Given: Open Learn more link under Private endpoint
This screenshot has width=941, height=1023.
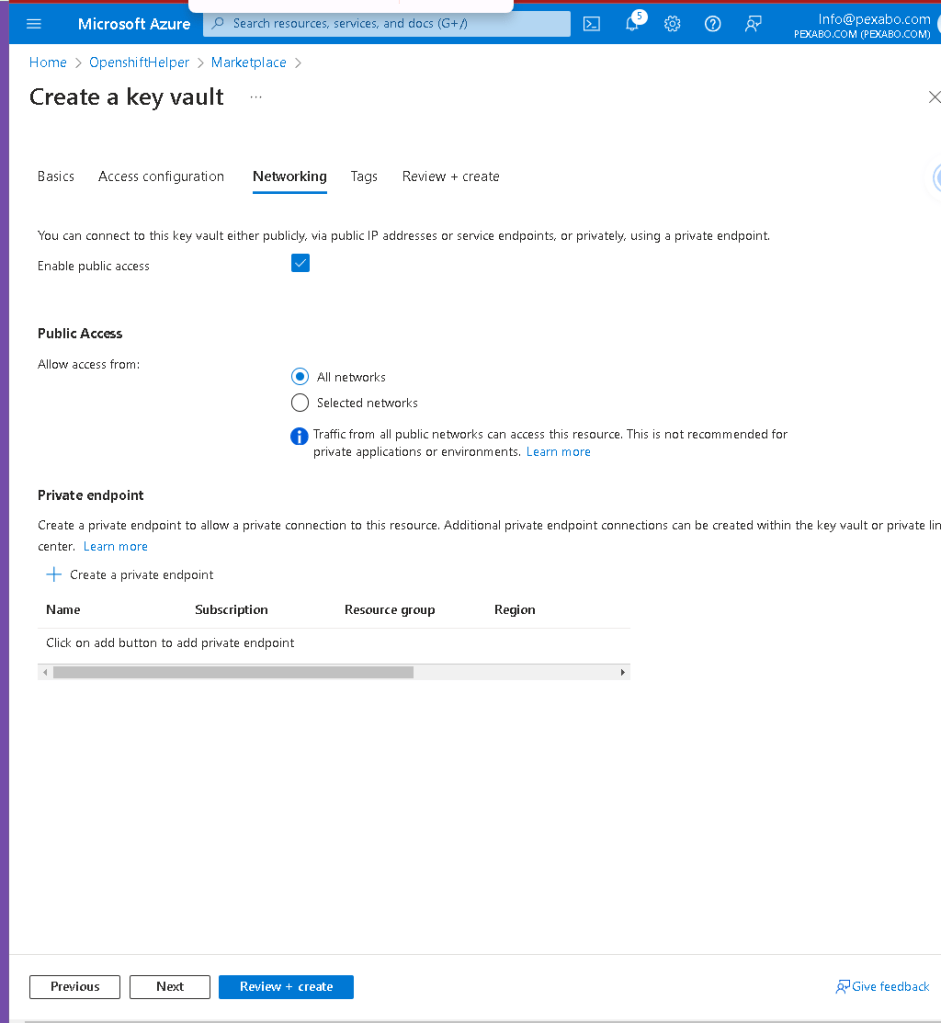Looking at the screenshot, I should (116, 546).
